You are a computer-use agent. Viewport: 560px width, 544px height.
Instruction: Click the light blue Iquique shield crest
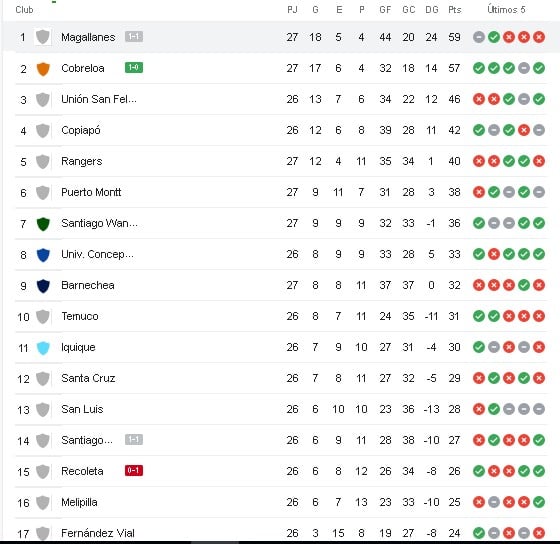tap(43, 348)
